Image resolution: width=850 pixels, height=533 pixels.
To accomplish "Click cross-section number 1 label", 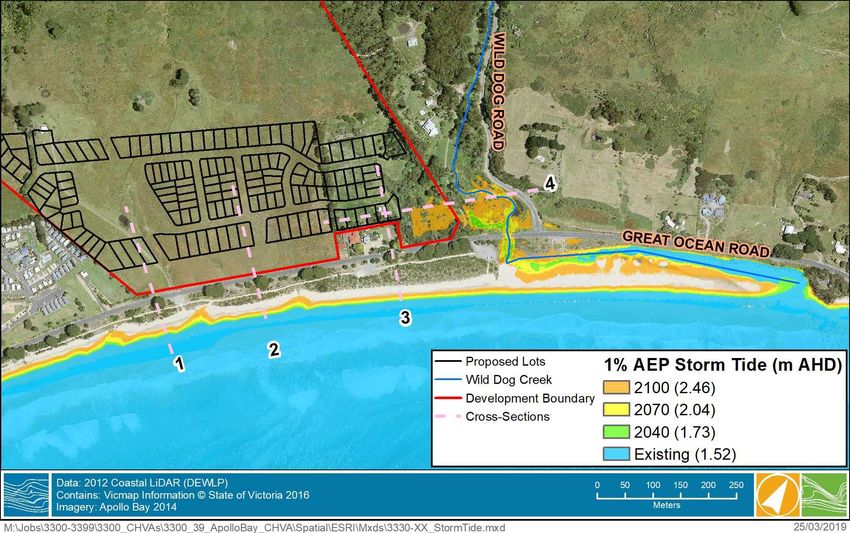I will [179, 363].
